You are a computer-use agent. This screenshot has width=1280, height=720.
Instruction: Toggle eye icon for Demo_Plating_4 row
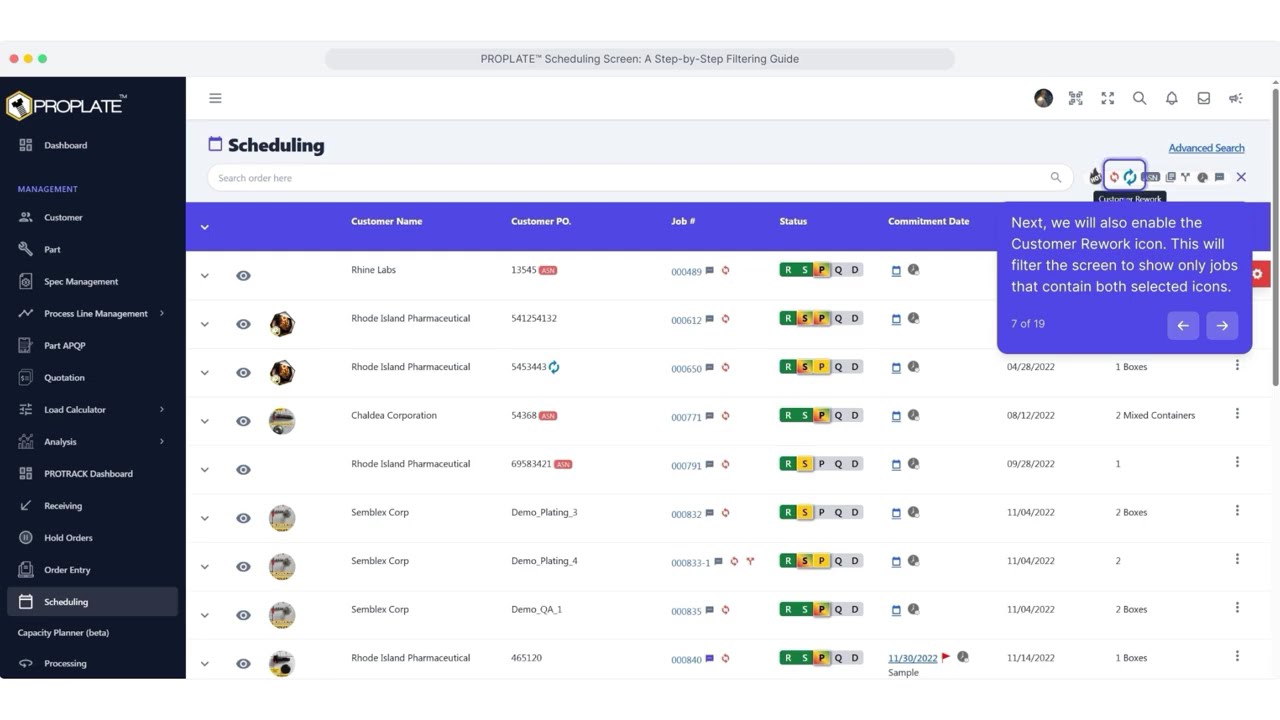coord(243,567)
